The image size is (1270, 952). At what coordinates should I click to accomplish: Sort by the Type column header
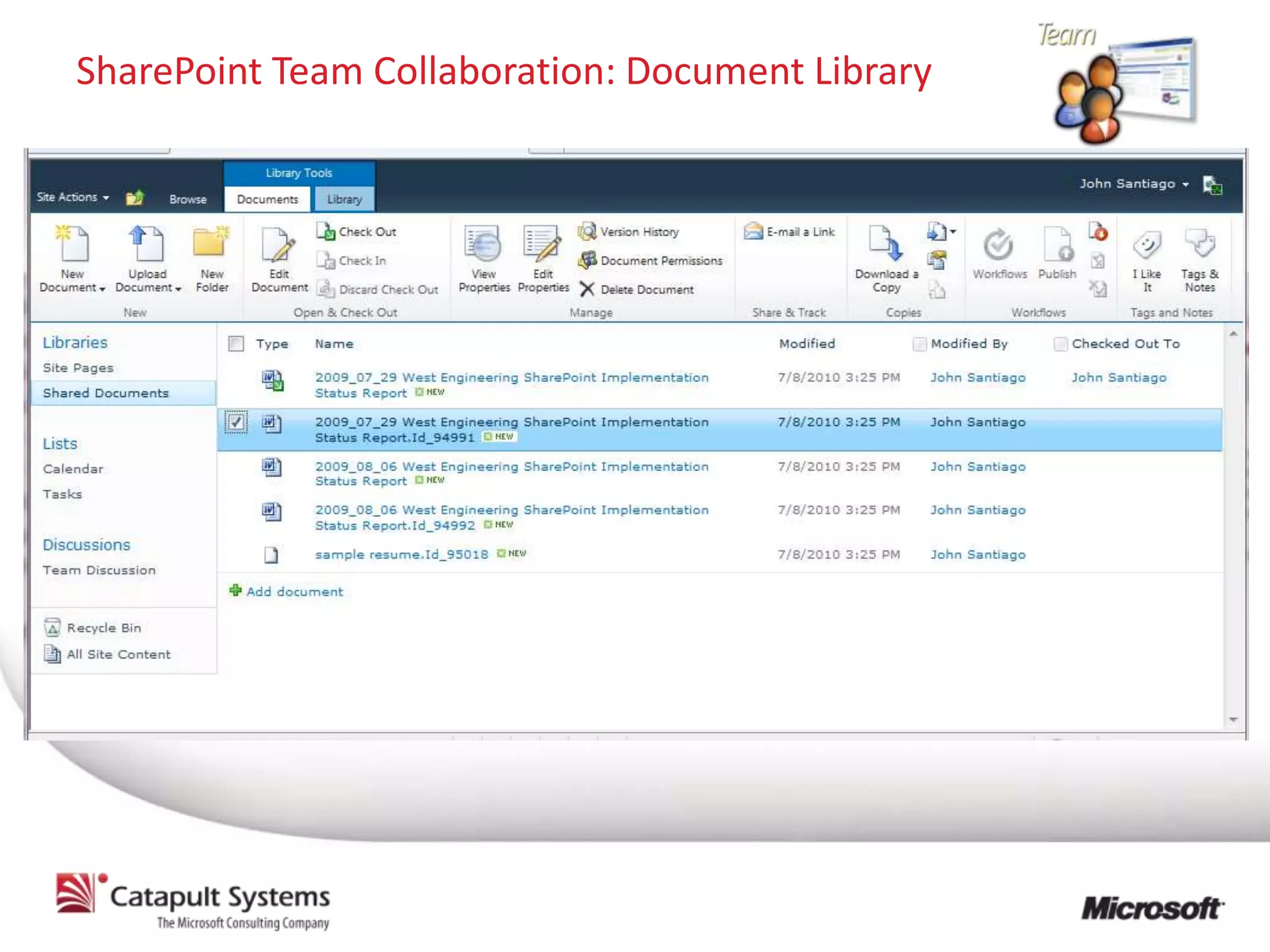tap(272, 344)
